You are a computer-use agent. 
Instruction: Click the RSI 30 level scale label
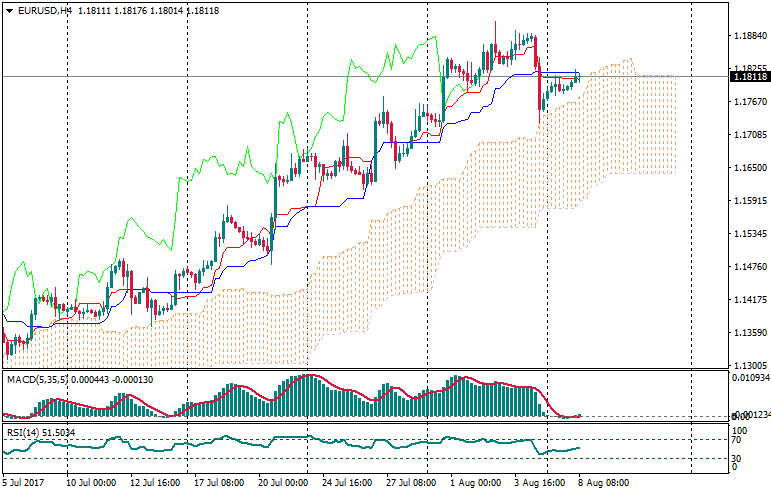coord(738,458)
